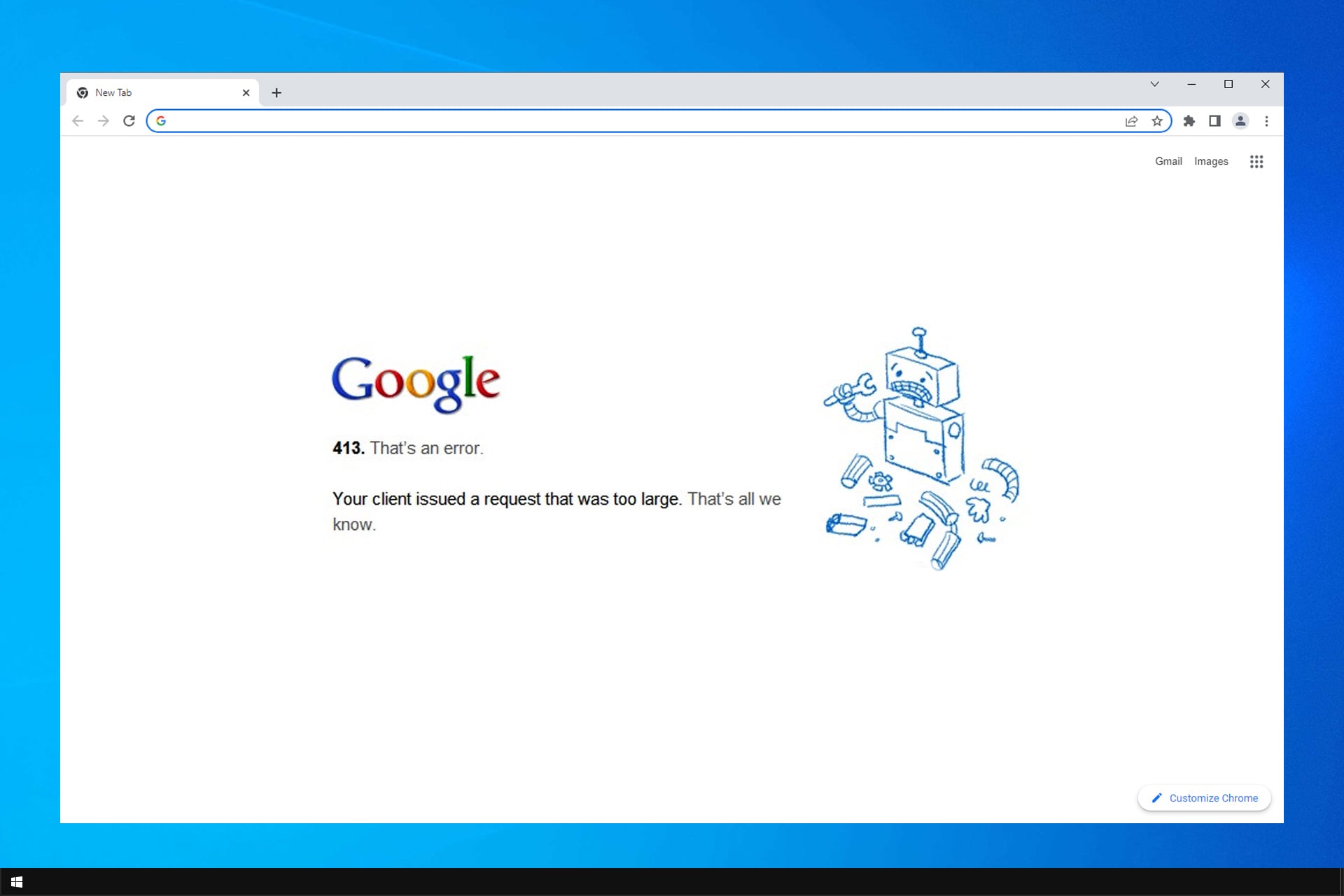
Task: Click the Images link
Action: point(1211,162)
